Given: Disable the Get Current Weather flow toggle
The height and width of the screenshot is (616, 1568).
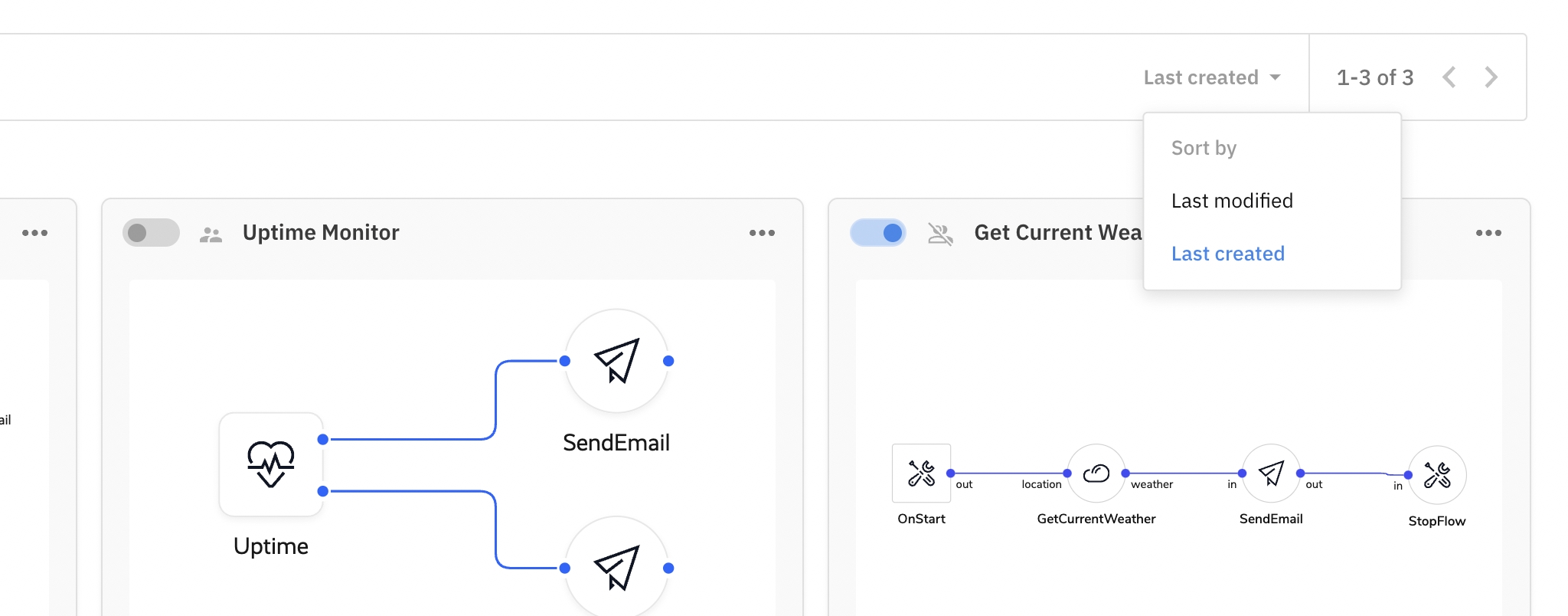Looking at the screenshot, I should coord(878,233).
